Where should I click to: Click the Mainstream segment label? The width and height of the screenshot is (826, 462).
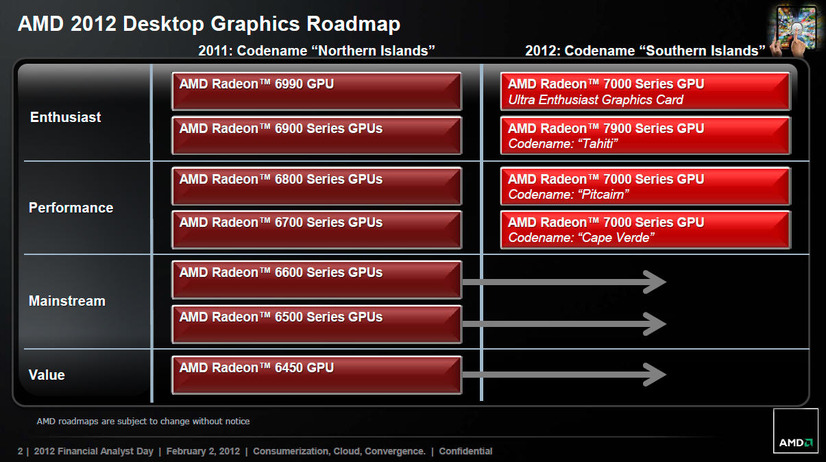[67, 301]
